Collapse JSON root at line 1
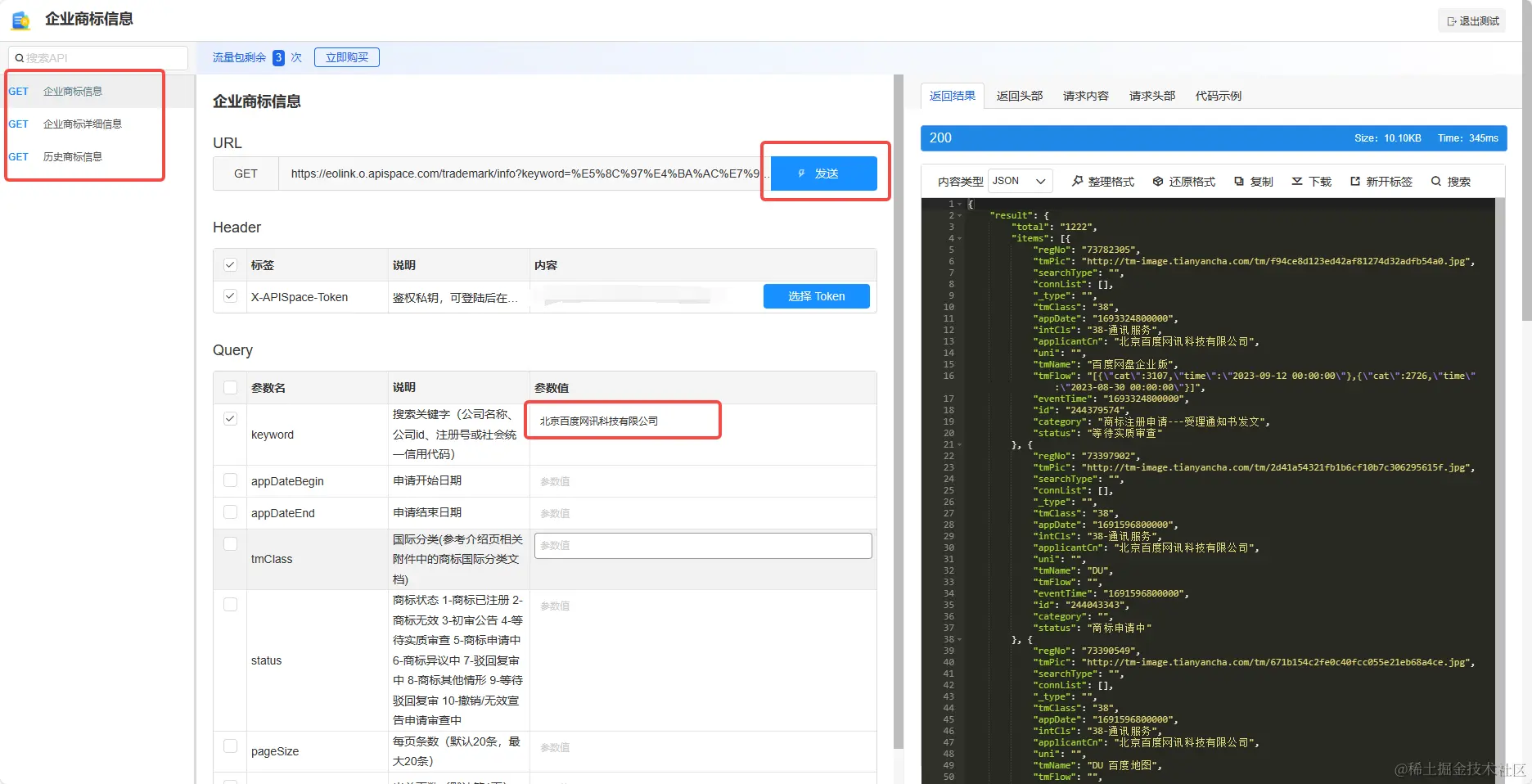The height and width of the screenshot is (784, 1532). click(959, 204)
